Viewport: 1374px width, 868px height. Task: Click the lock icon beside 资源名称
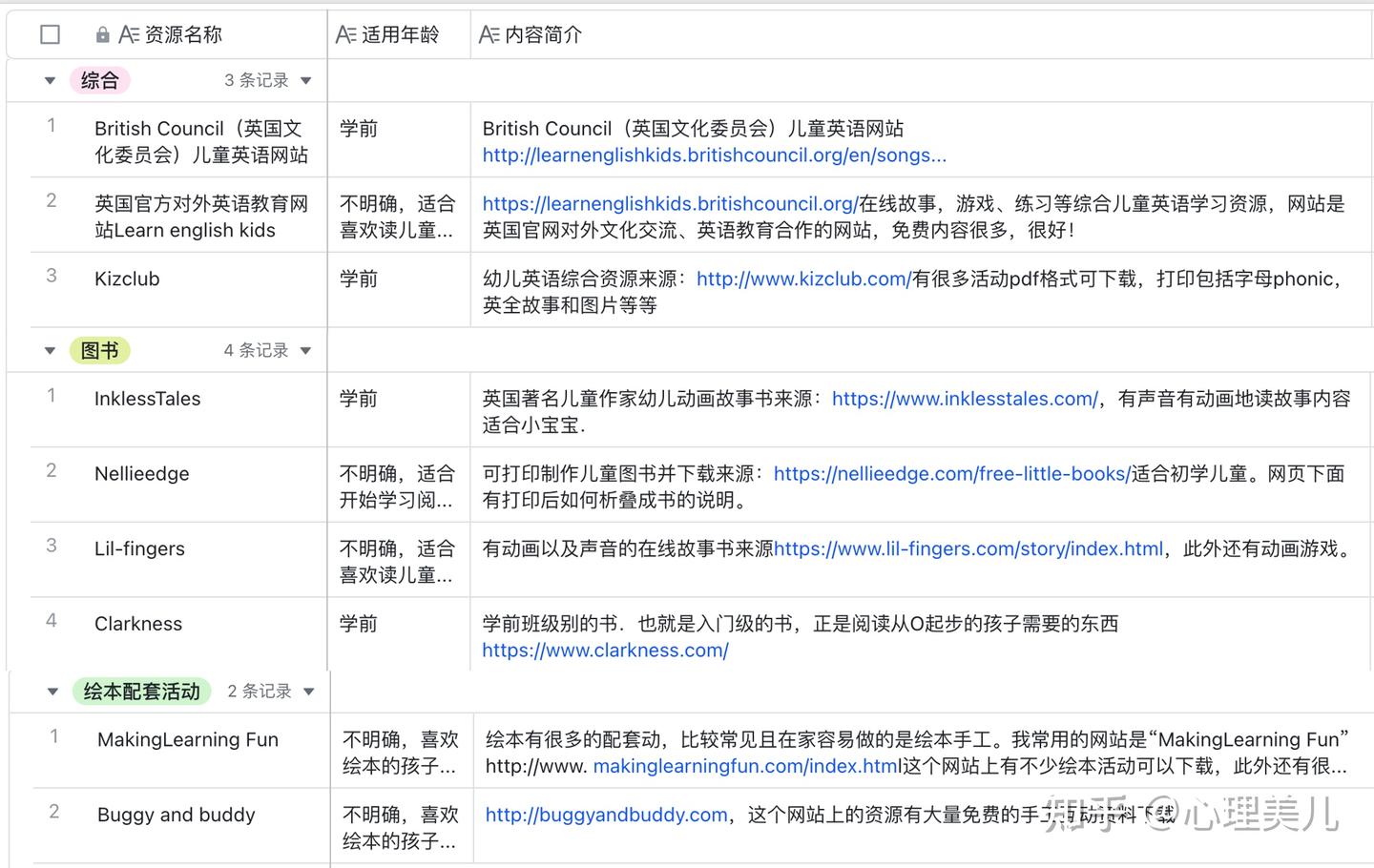102,35
